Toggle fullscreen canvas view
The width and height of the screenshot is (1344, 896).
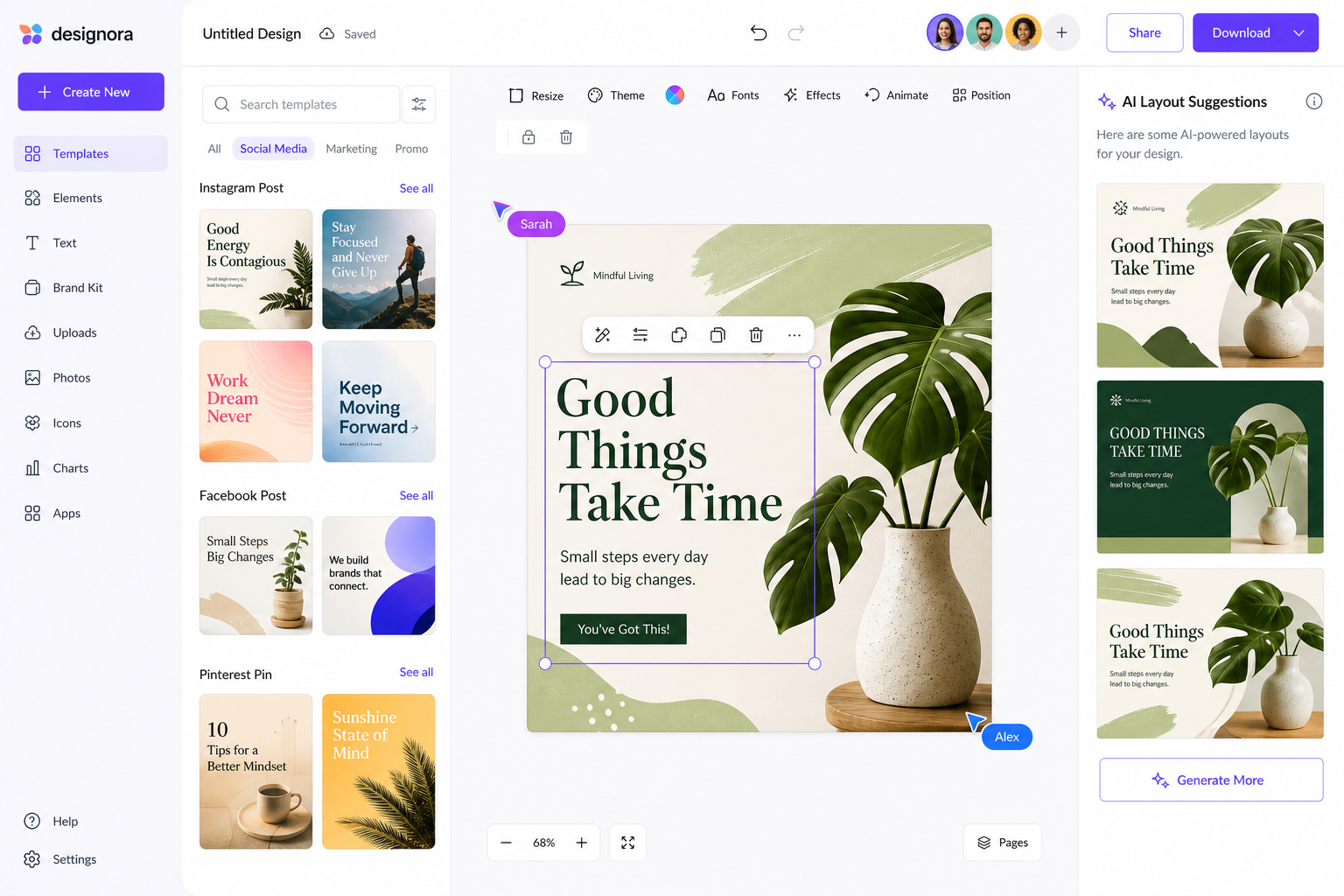(627, 843)
